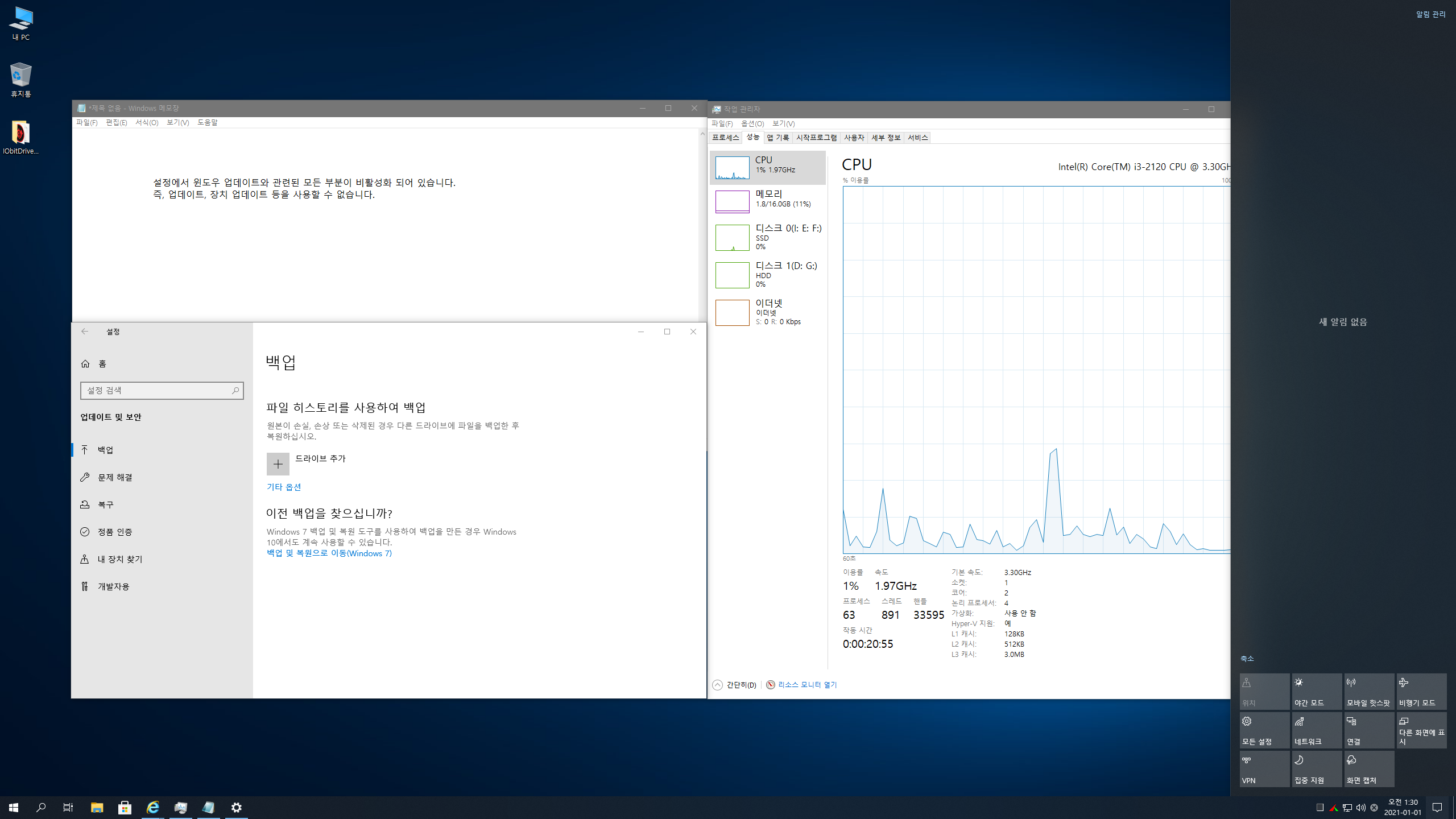Screen dimensions: 1456x819
Task: Click the VPN quick action tile
Action: 1264,769
